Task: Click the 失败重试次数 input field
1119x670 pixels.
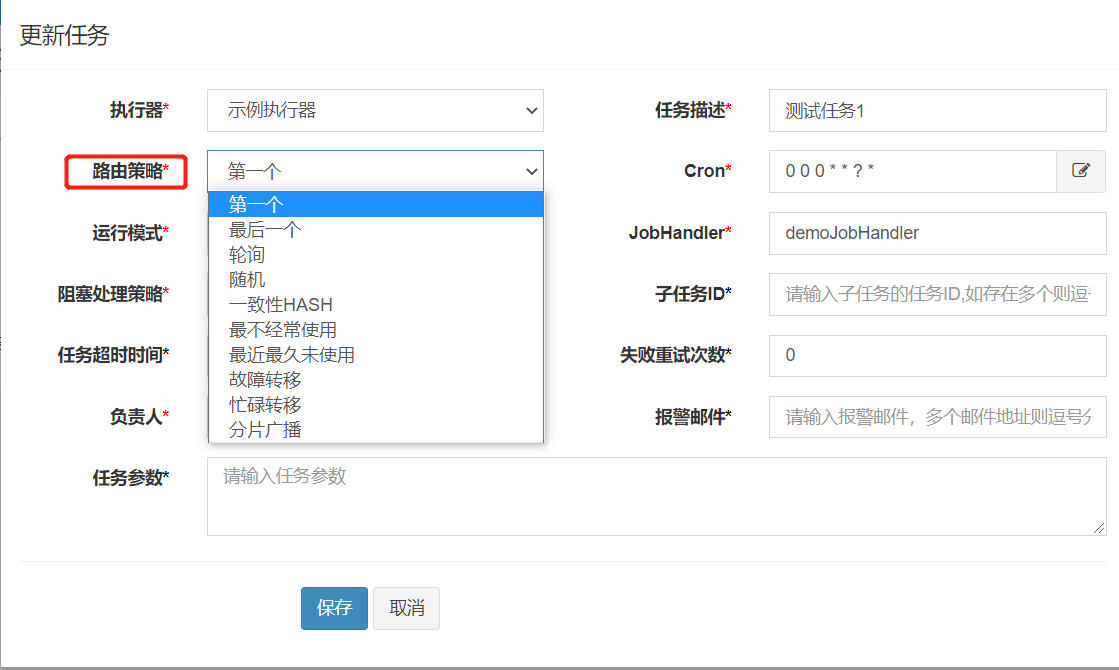Action: coord(936,355)
